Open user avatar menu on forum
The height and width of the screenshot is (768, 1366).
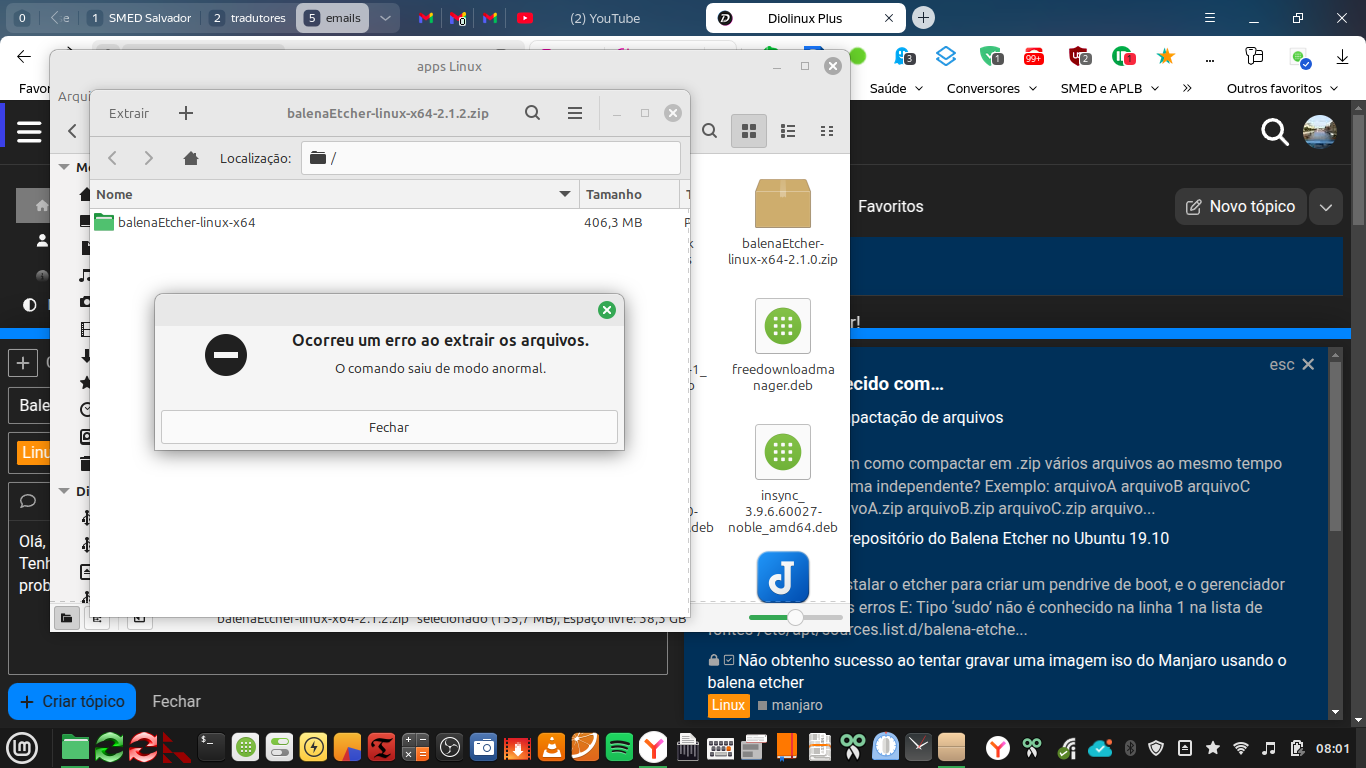pos(1320,131)
